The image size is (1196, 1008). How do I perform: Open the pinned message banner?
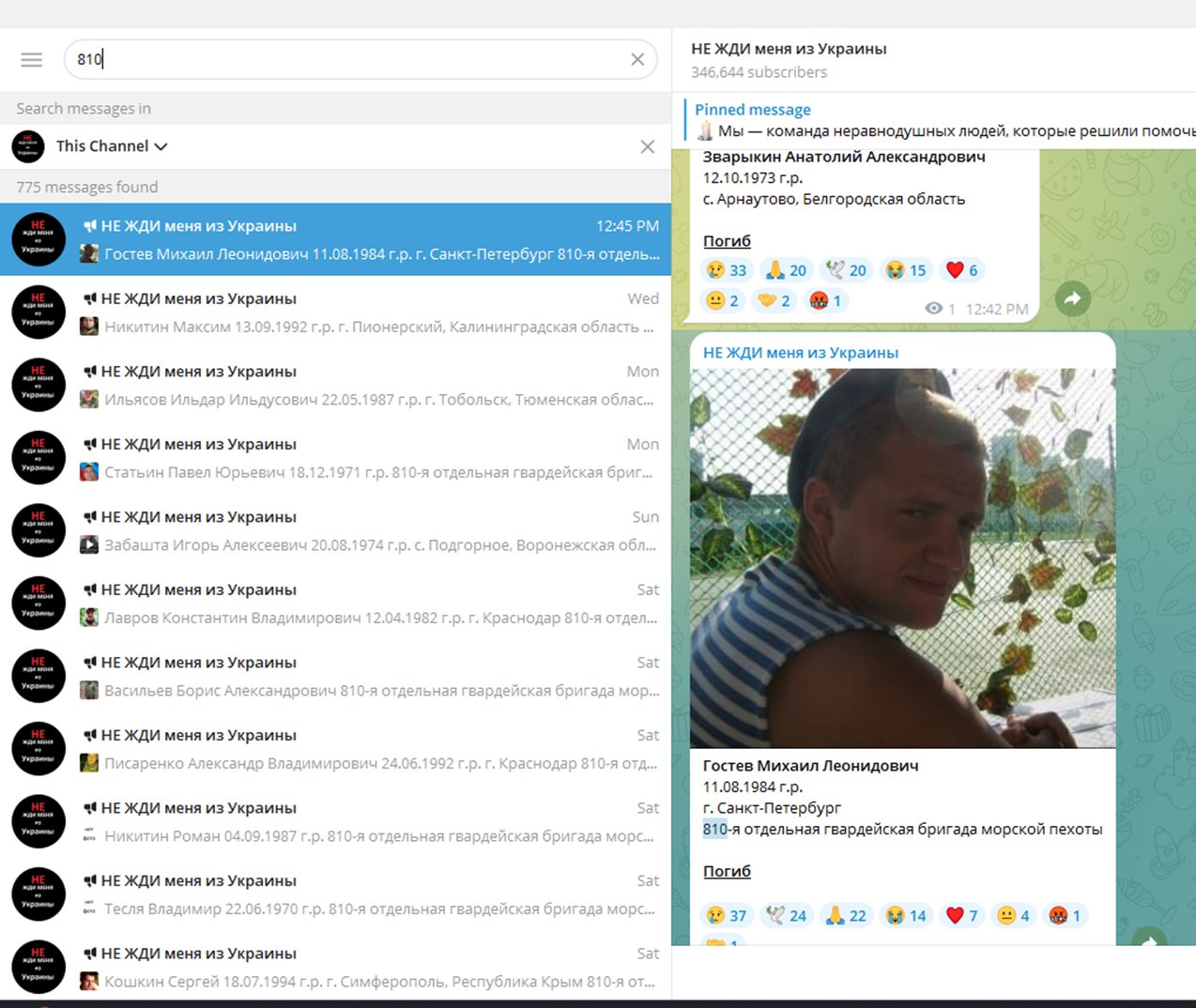coord(939,120)
